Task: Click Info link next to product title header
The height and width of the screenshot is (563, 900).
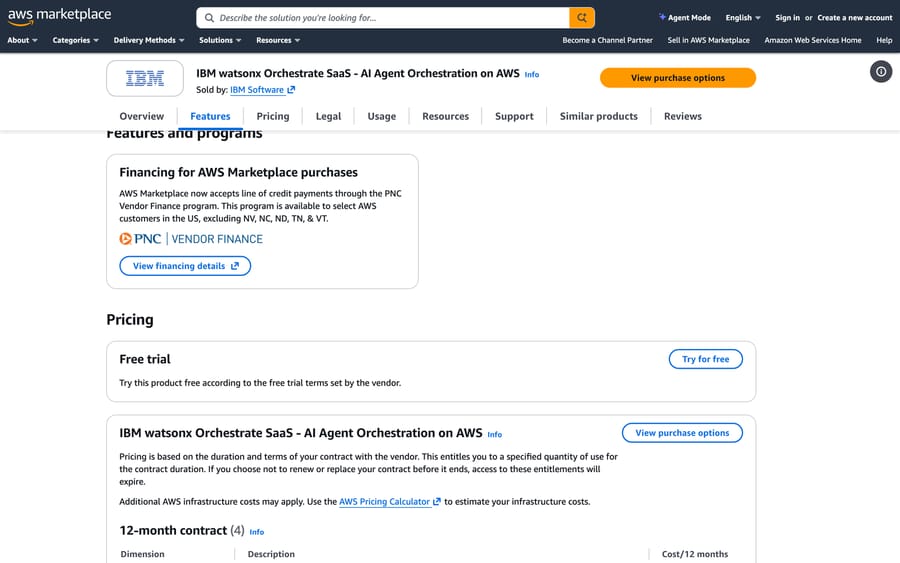Action: point(532,75)
